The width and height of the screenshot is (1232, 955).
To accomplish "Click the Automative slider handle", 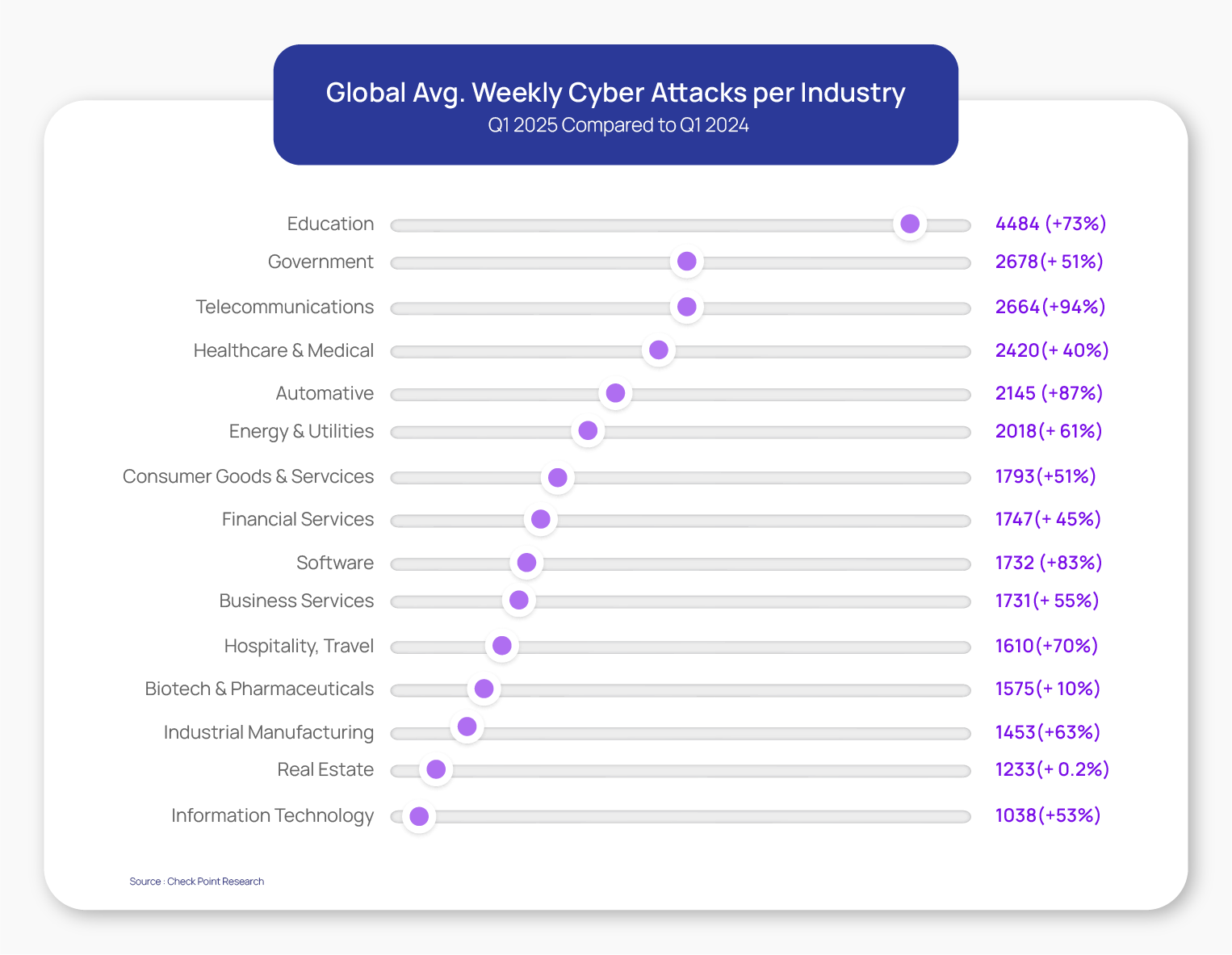I will click(x=615, y=393).
